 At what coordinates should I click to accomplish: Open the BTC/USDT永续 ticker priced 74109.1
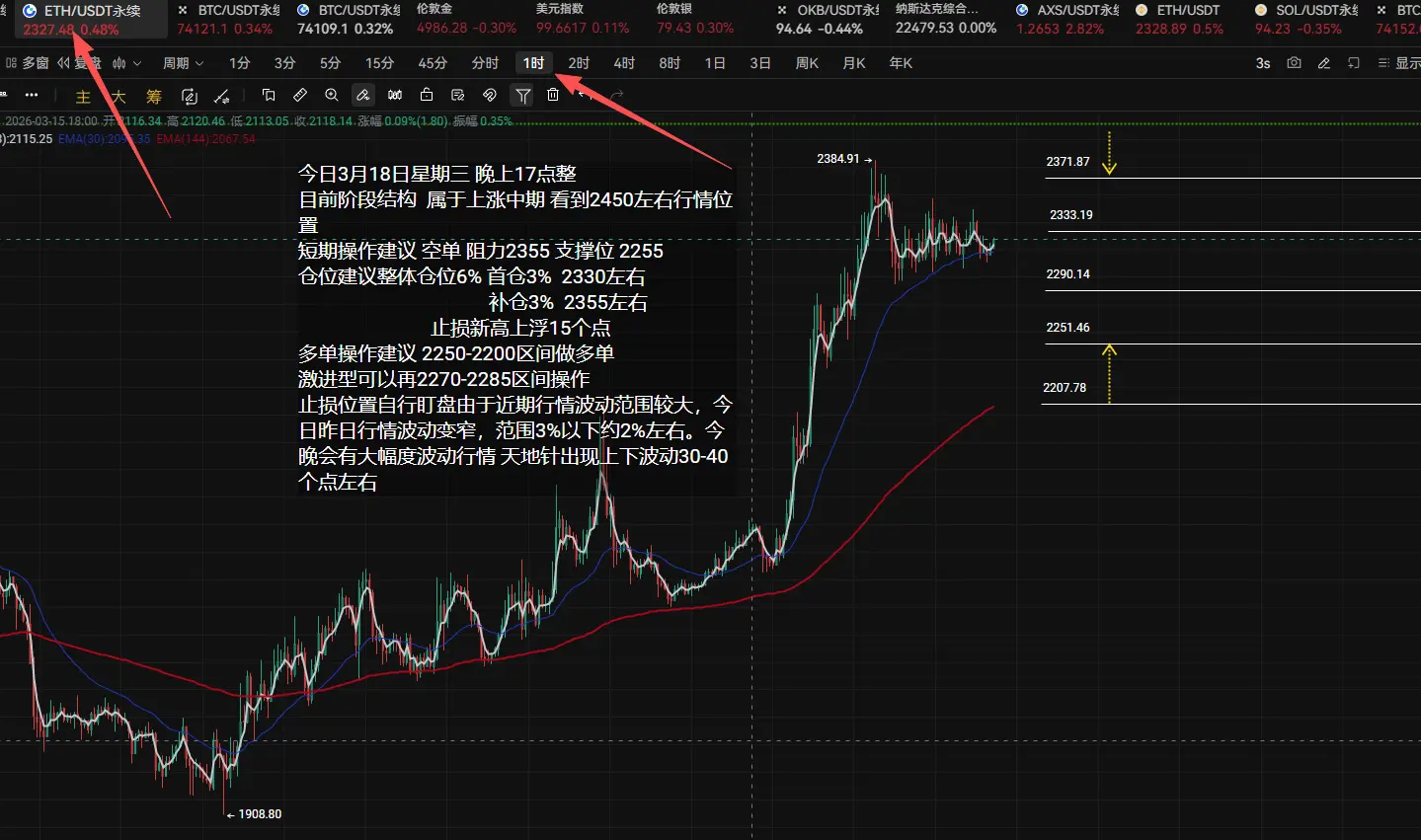349,20
